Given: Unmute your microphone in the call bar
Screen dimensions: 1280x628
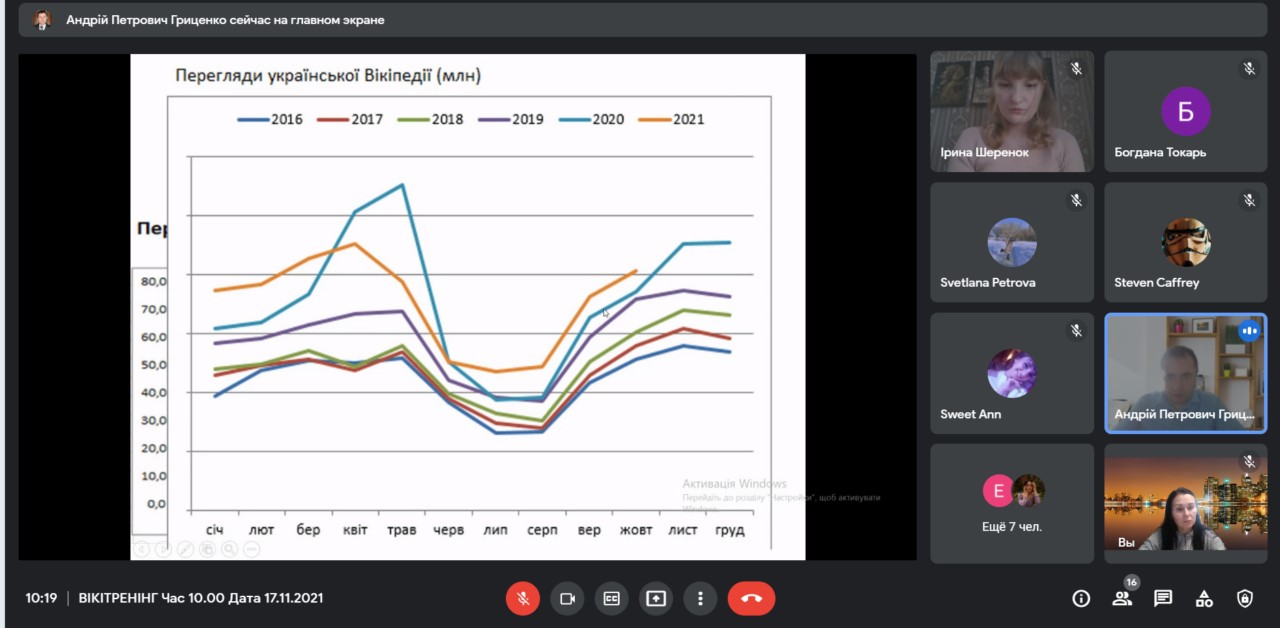Looking at the screenshot, I should coord(522,598).
